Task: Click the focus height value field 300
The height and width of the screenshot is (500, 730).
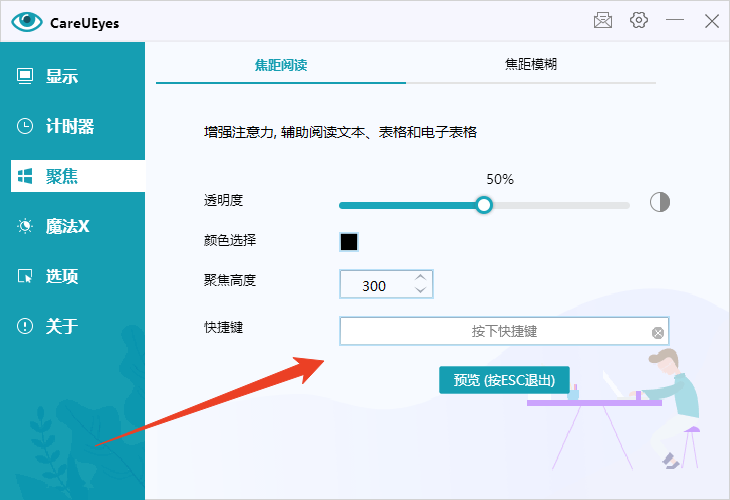Action: tap(375, 285)
